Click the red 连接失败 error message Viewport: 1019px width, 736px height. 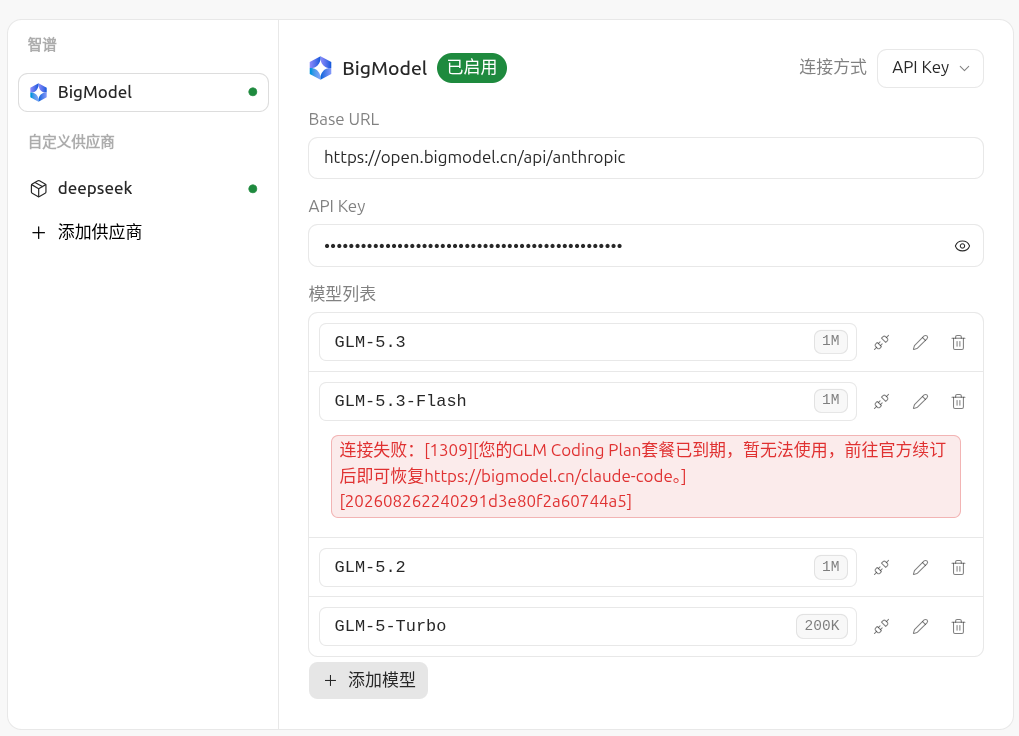pos(646,476)
